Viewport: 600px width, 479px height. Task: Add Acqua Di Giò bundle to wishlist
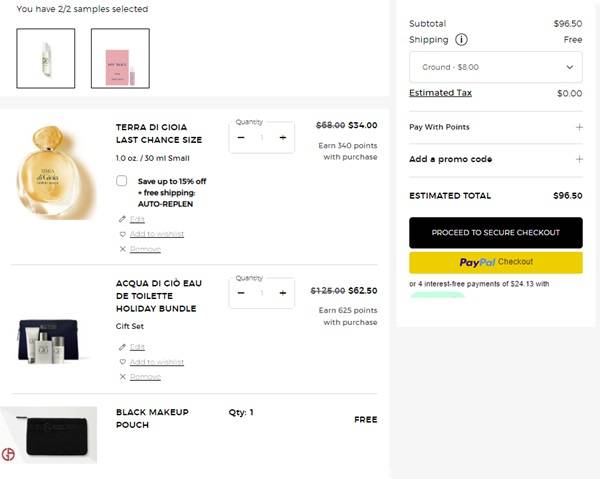155,362
